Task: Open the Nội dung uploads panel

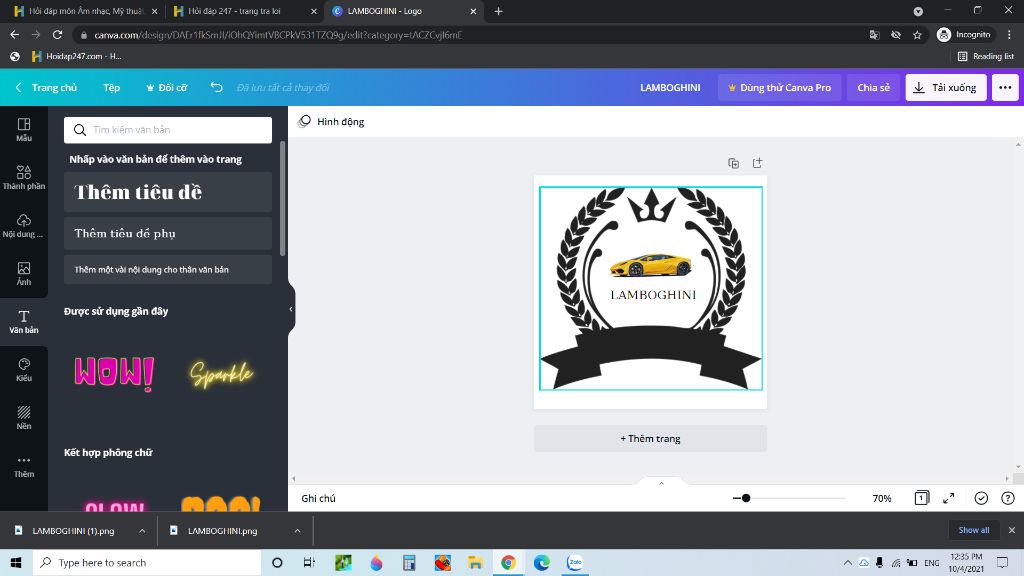Action: [24, 225]
